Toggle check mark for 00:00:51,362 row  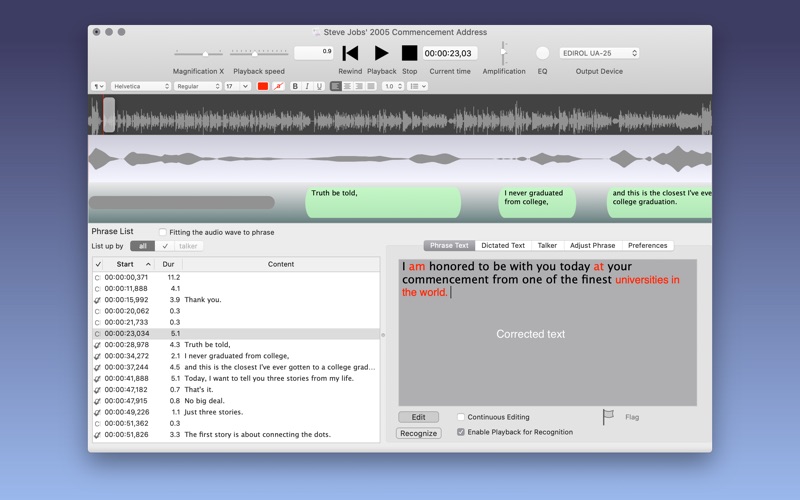97,423
